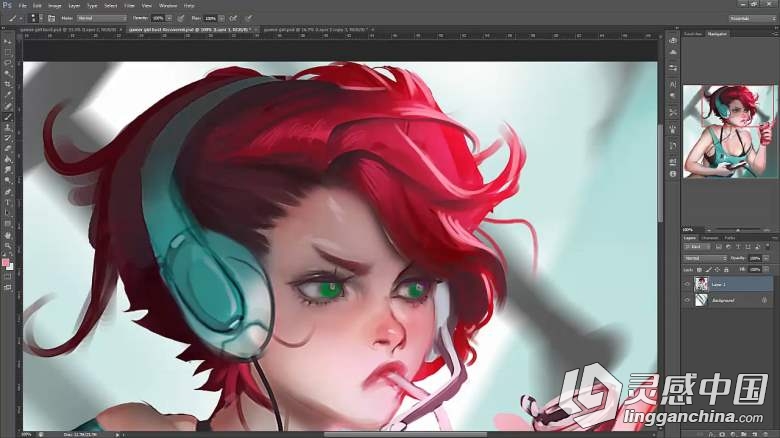Switch to the Swatches panel tab
780x438 pixels.
click(693, 34)
